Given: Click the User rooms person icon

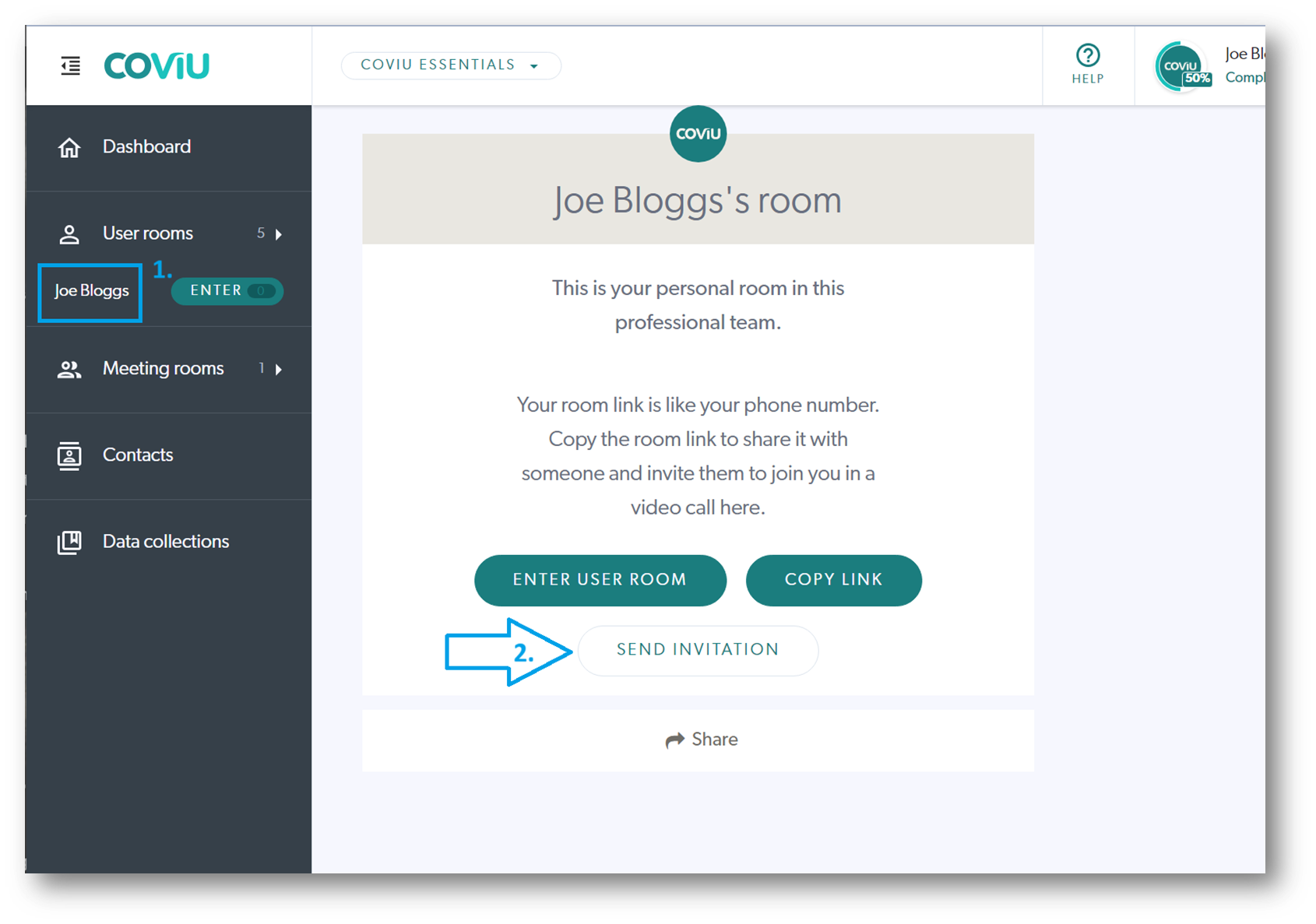Looking at the screenshot, I should click(x=69, y=234).
